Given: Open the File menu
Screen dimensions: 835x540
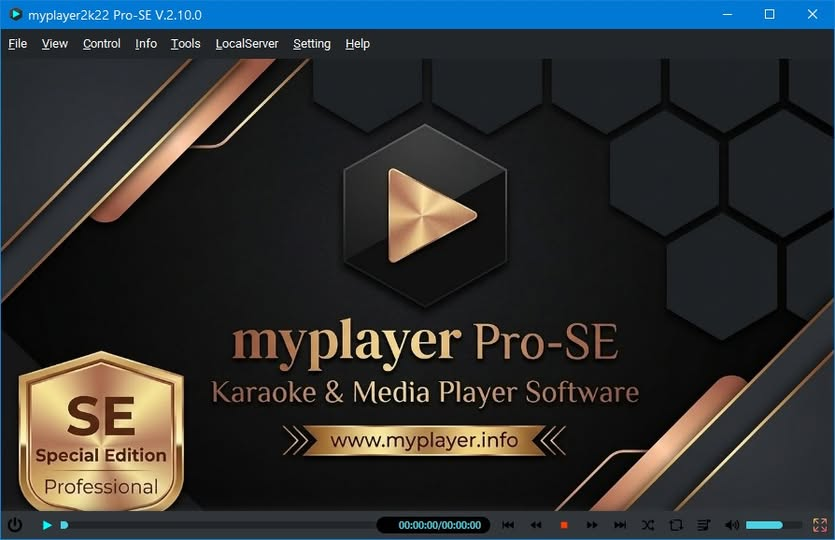Looking at the screenshot, I should [x=18, y=44].
